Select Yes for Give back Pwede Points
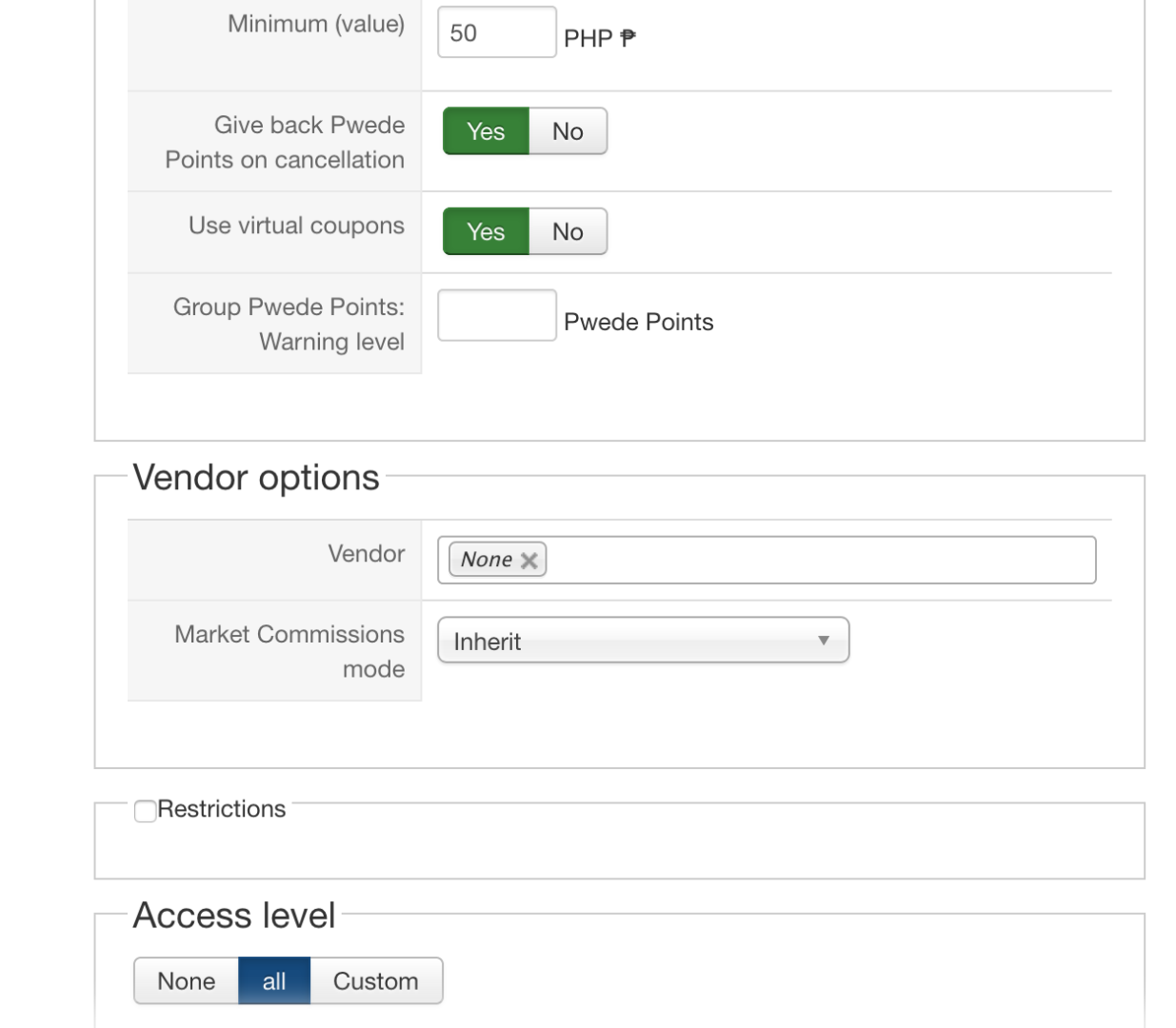The image size is (1176, 1028). 486,131
